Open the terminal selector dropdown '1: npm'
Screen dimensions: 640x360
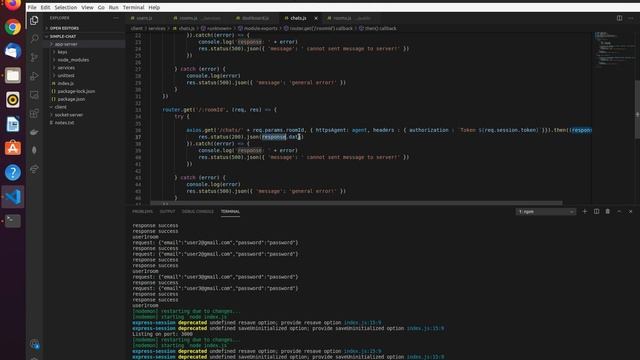pos(546,211)
